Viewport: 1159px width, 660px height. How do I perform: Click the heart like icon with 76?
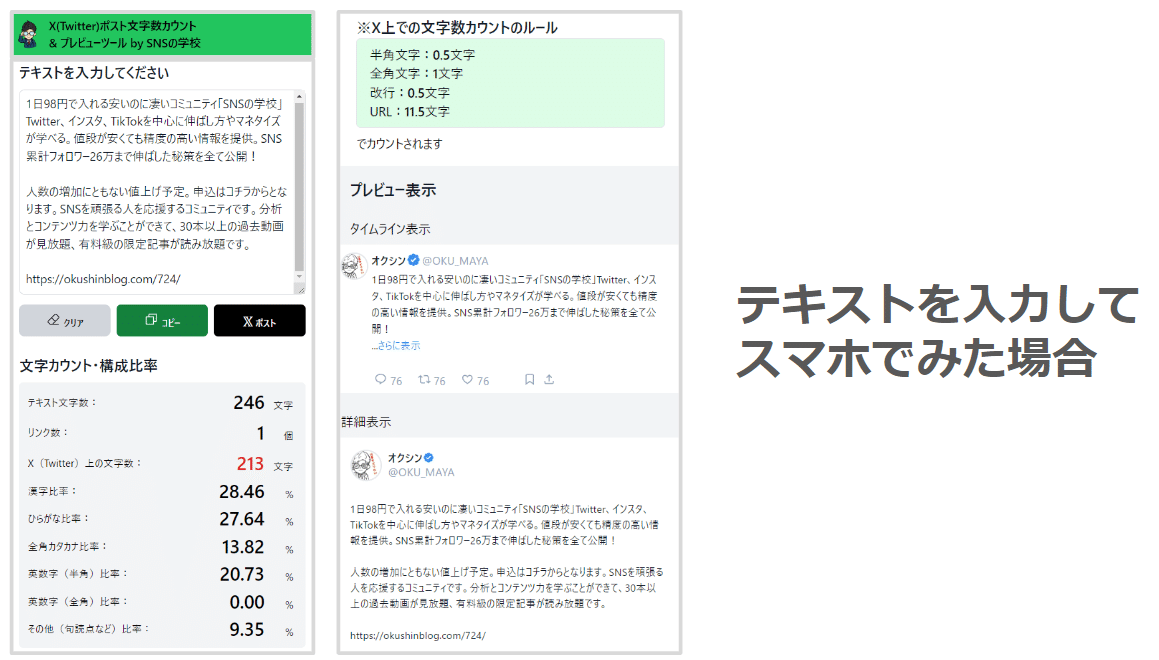(467, 379)
